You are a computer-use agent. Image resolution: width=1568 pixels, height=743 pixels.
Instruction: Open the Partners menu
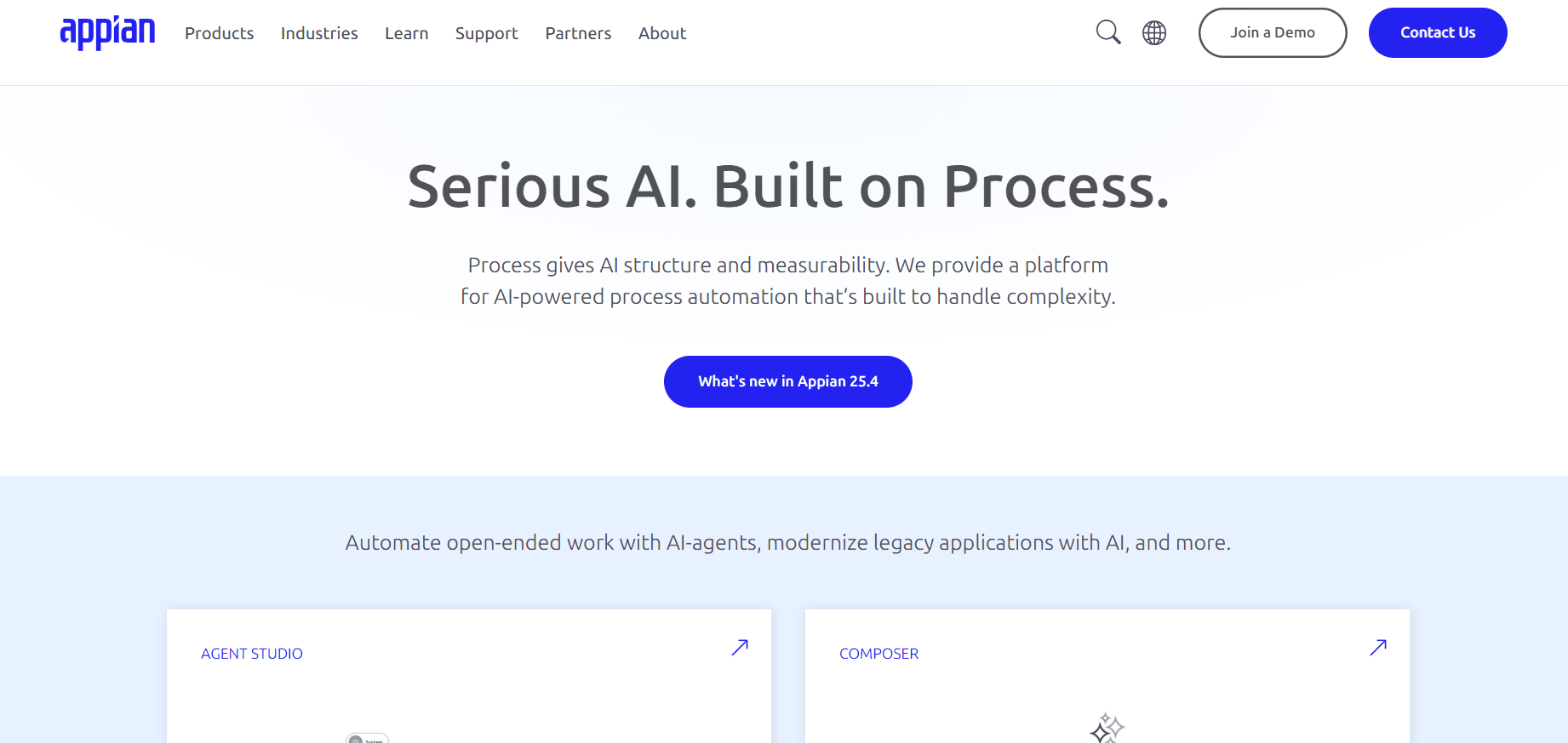(579, 33)
